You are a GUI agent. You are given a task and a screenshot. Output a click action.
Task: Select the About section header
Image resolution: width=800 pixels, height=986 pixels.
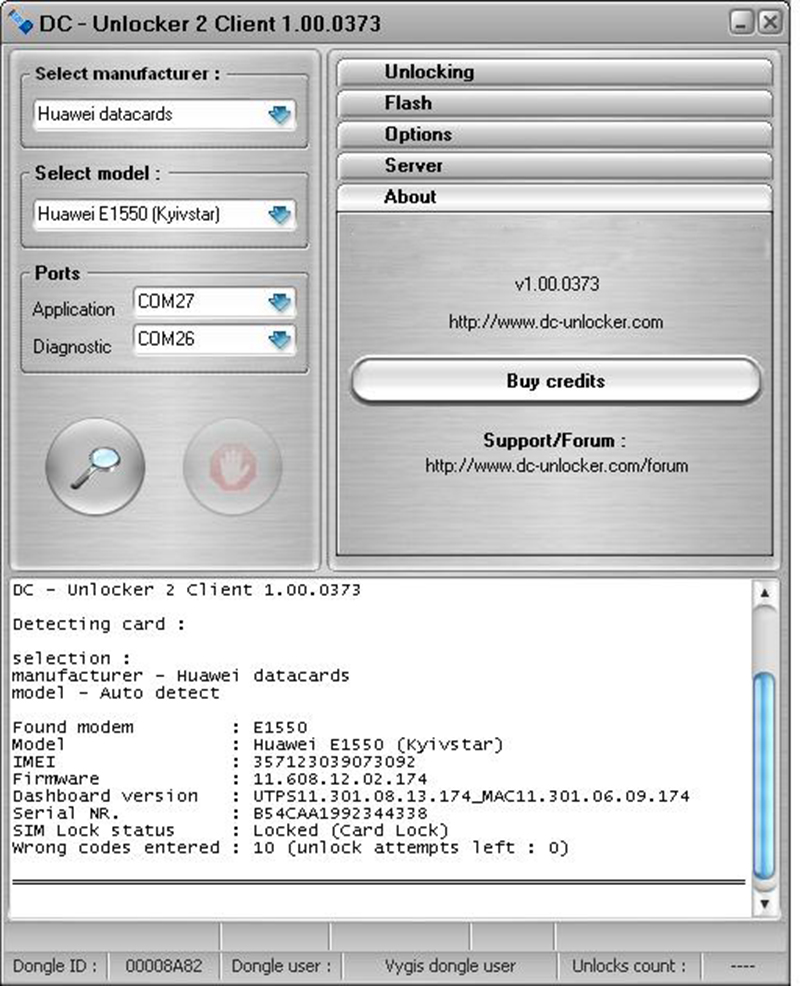[x=554, y=197]
